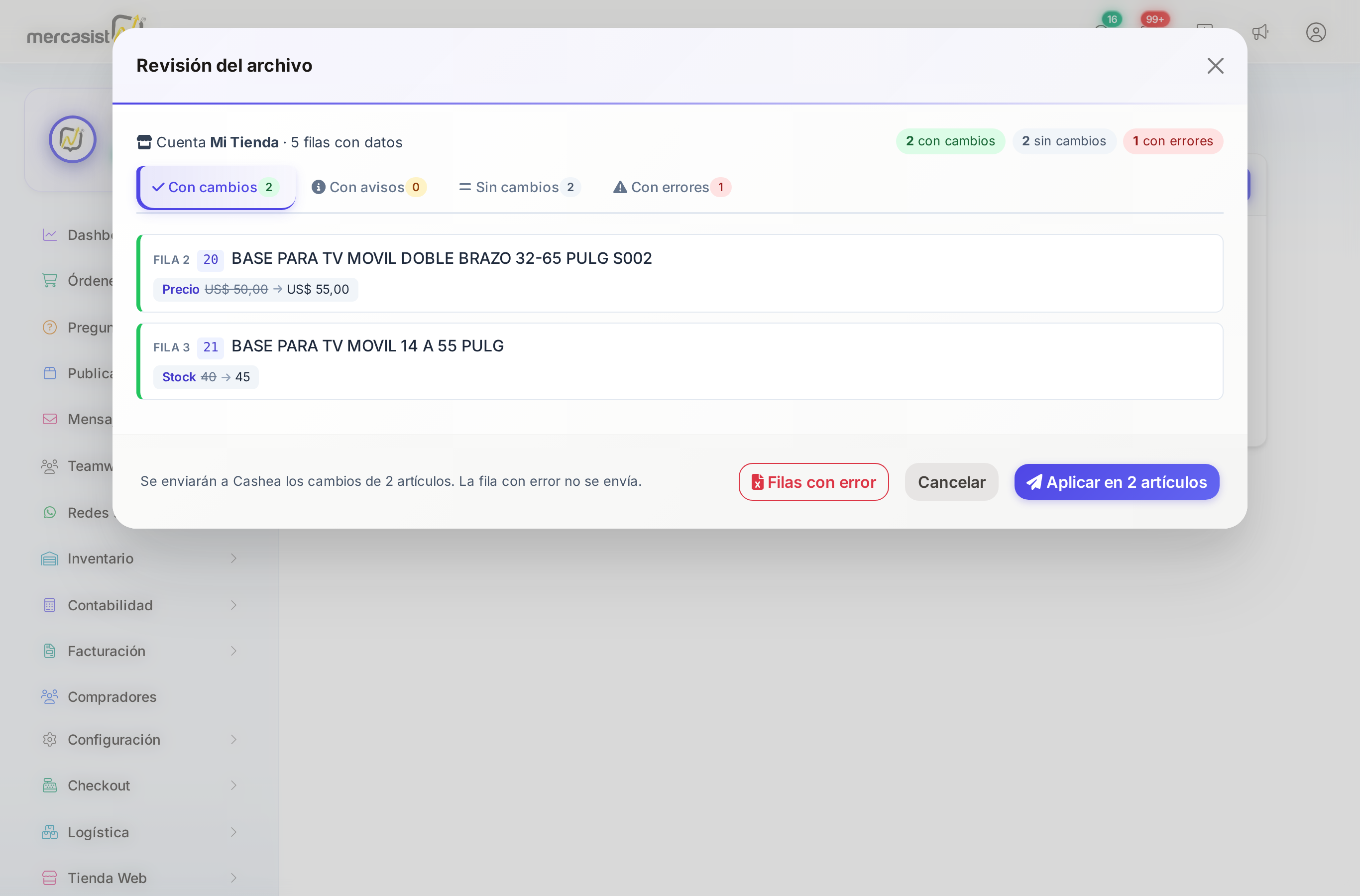Click the Cancelar button
The width and height of the screenshot is (1360, 896).
click(x=951, y=482)
